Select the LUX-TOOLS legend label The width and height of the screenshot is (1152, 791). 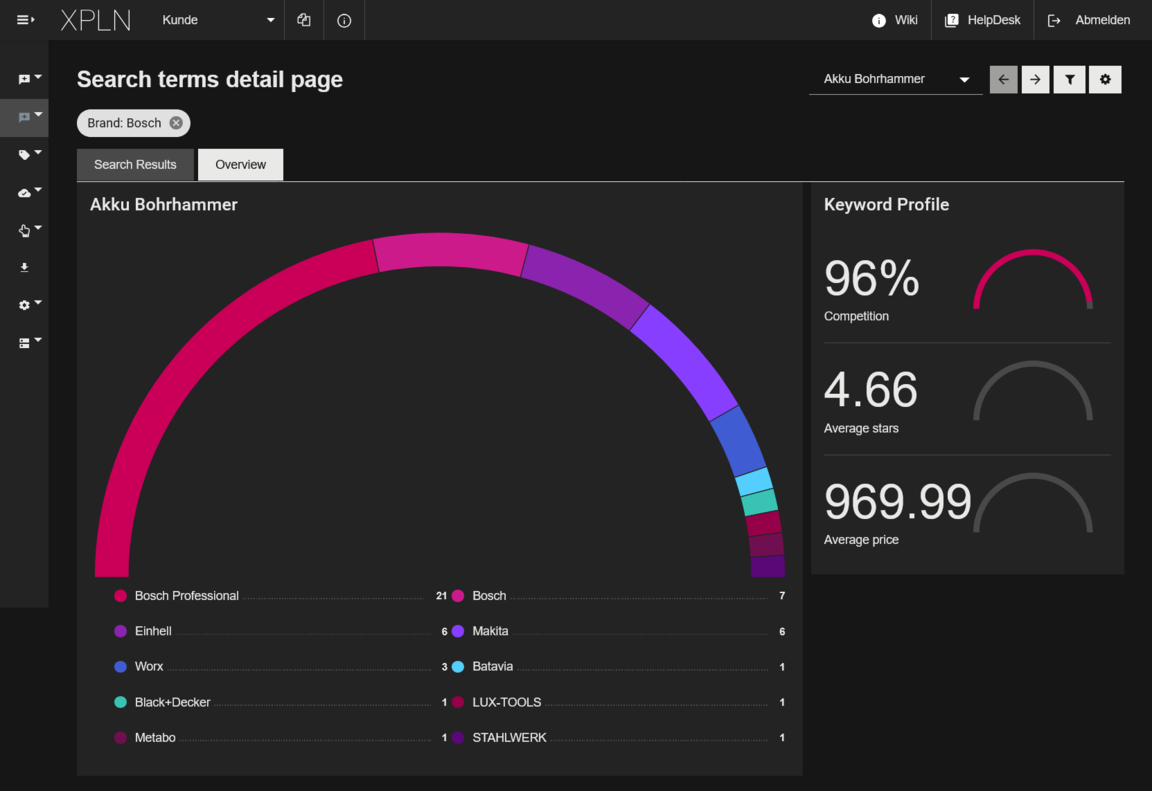click(507, 702)
